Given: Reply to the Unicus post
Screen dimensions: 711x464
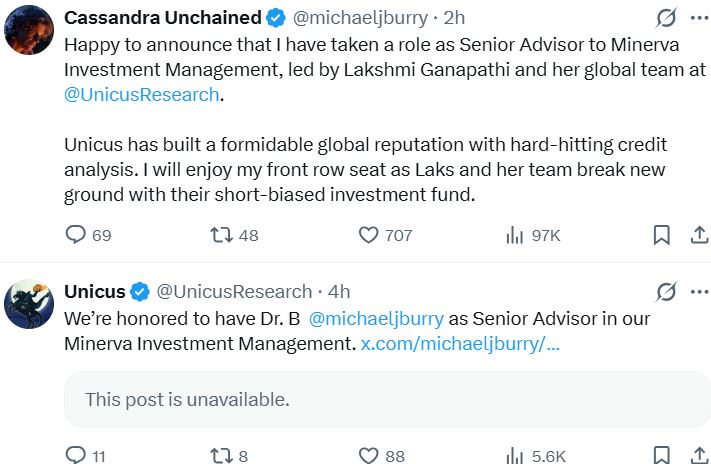Looking at the screenshot, I should pyautogui.click(x=85, y=455).
